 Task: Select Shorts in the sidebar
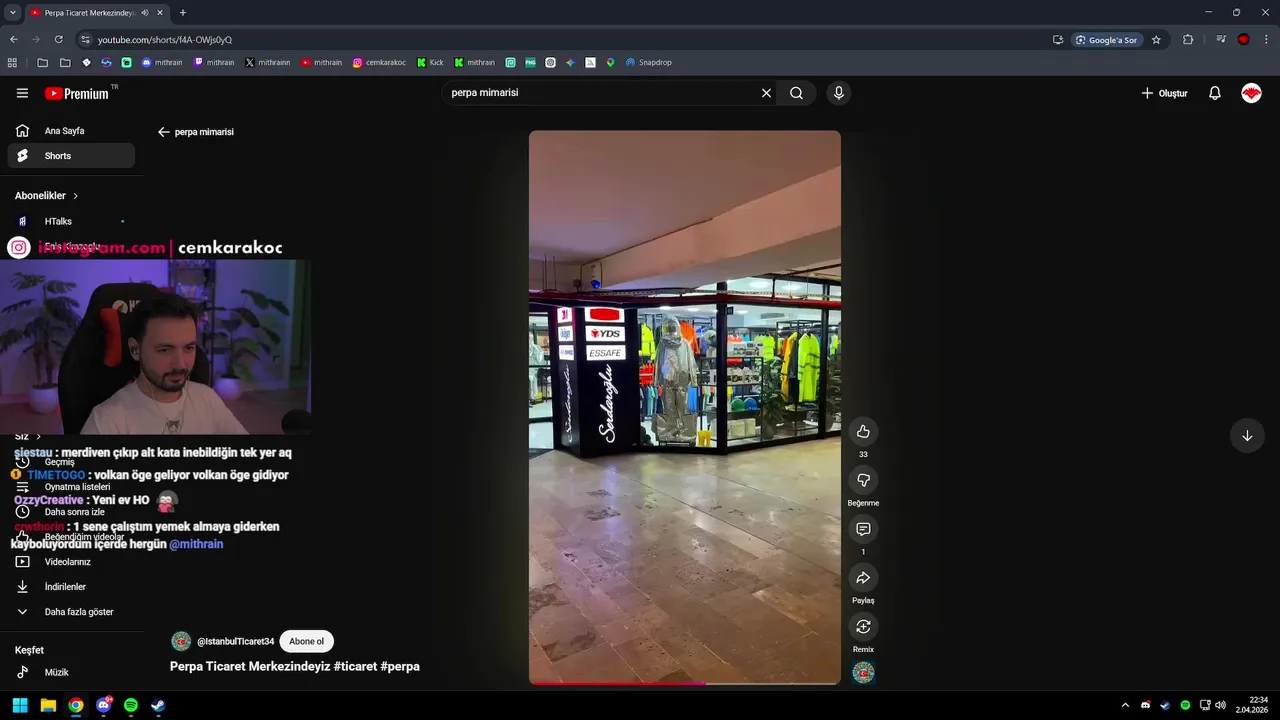[x=71, y=156]
